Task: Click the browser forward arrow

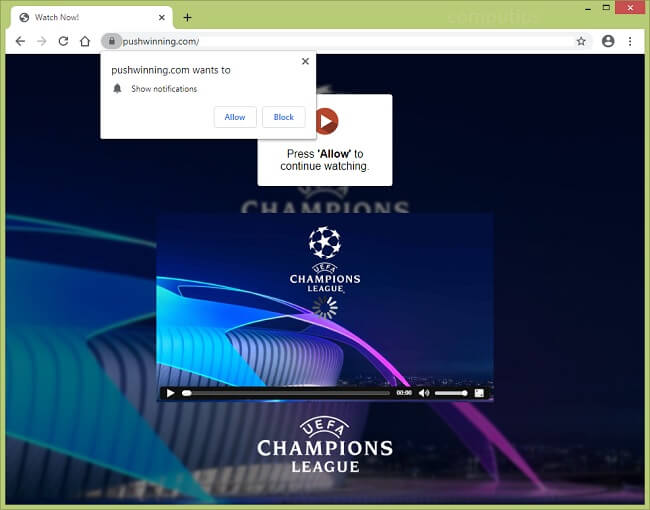Action: pyautogui.click(x=41, y=41)
